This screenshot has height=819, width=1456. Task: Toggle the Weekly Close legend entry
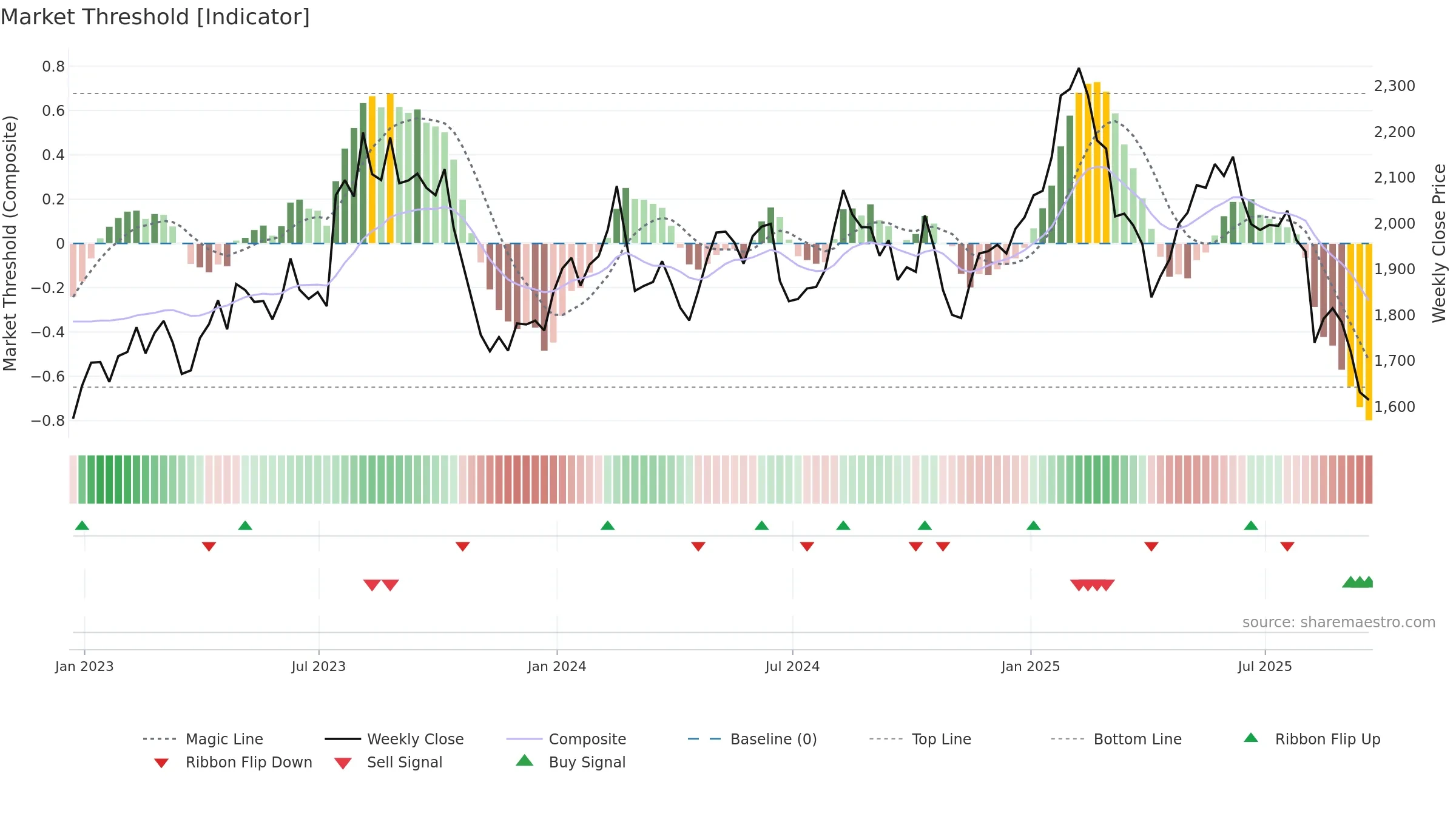[x=394, y=739]
